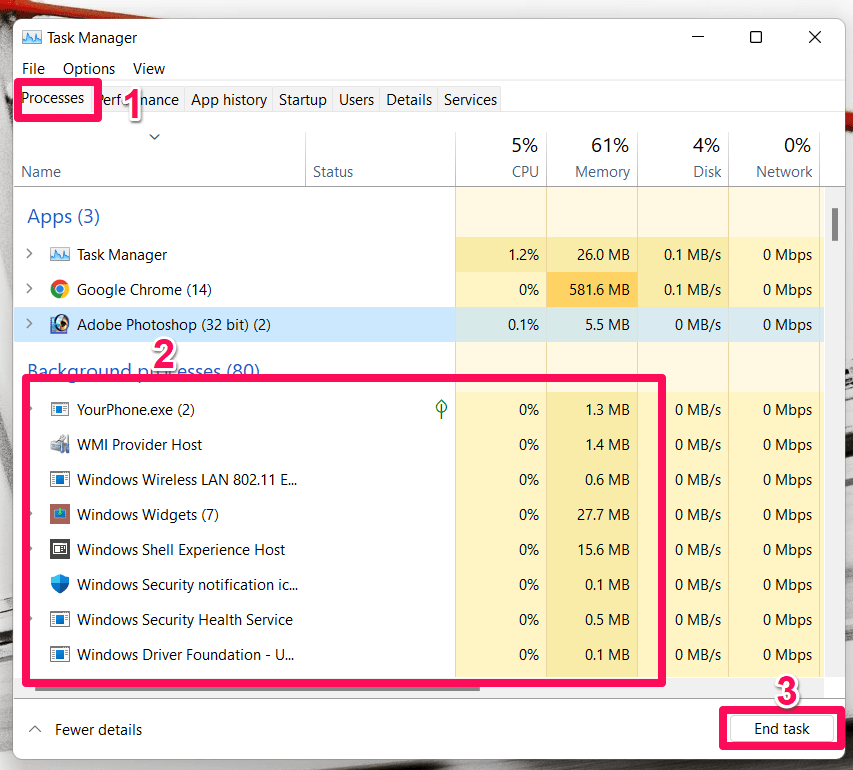The width and height of the screenshot is (853, 770).
Task: Expand the Google Chrome process group
Action: click(x=30, y=290)
